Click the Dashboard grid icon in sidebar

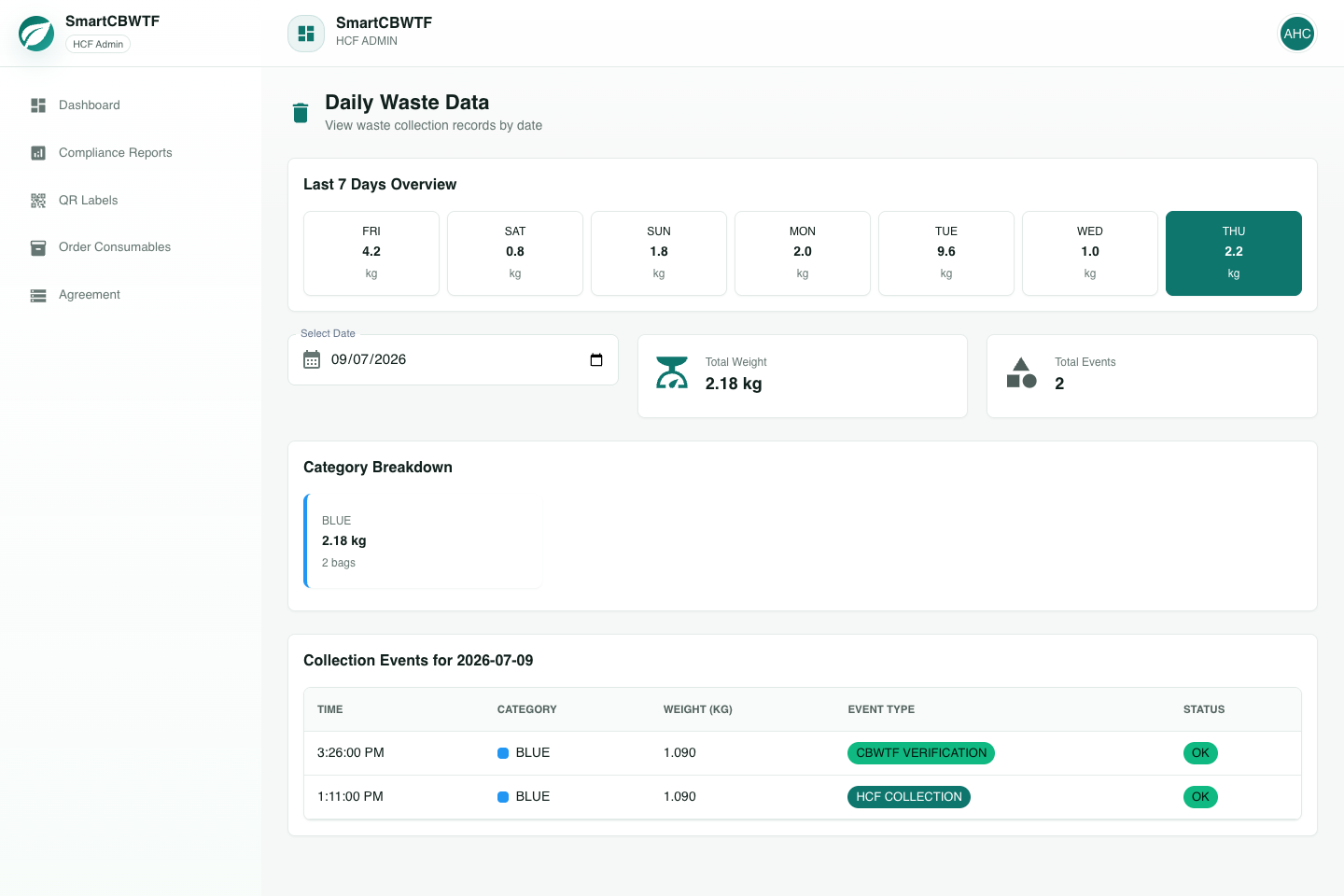(38, 105)
